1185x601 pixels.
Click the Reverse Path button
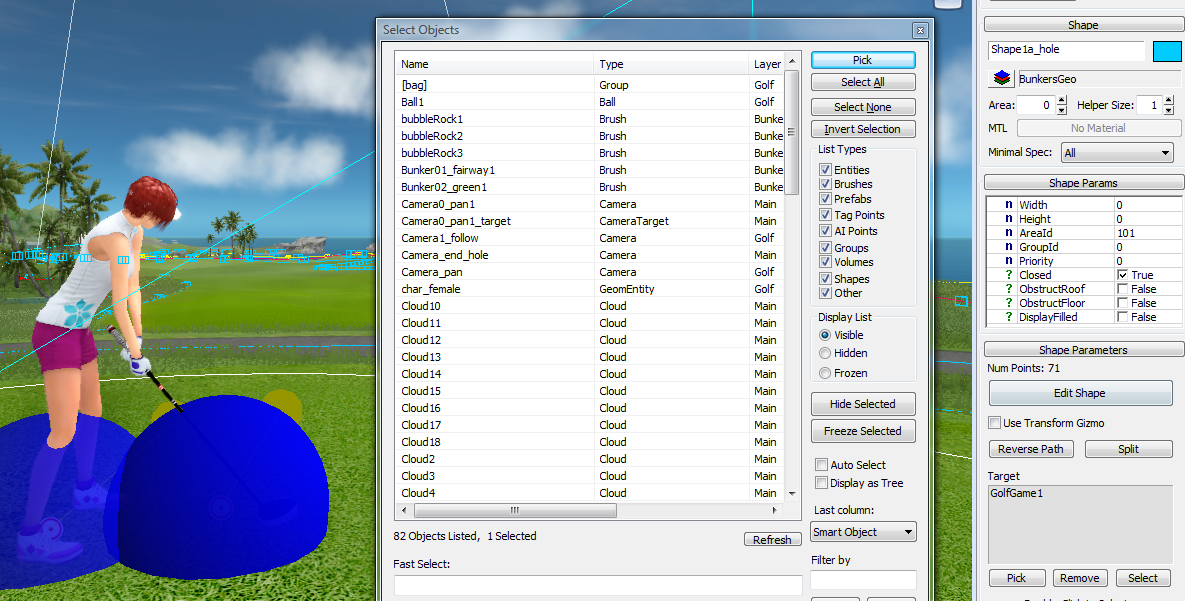coord(1031,449)
